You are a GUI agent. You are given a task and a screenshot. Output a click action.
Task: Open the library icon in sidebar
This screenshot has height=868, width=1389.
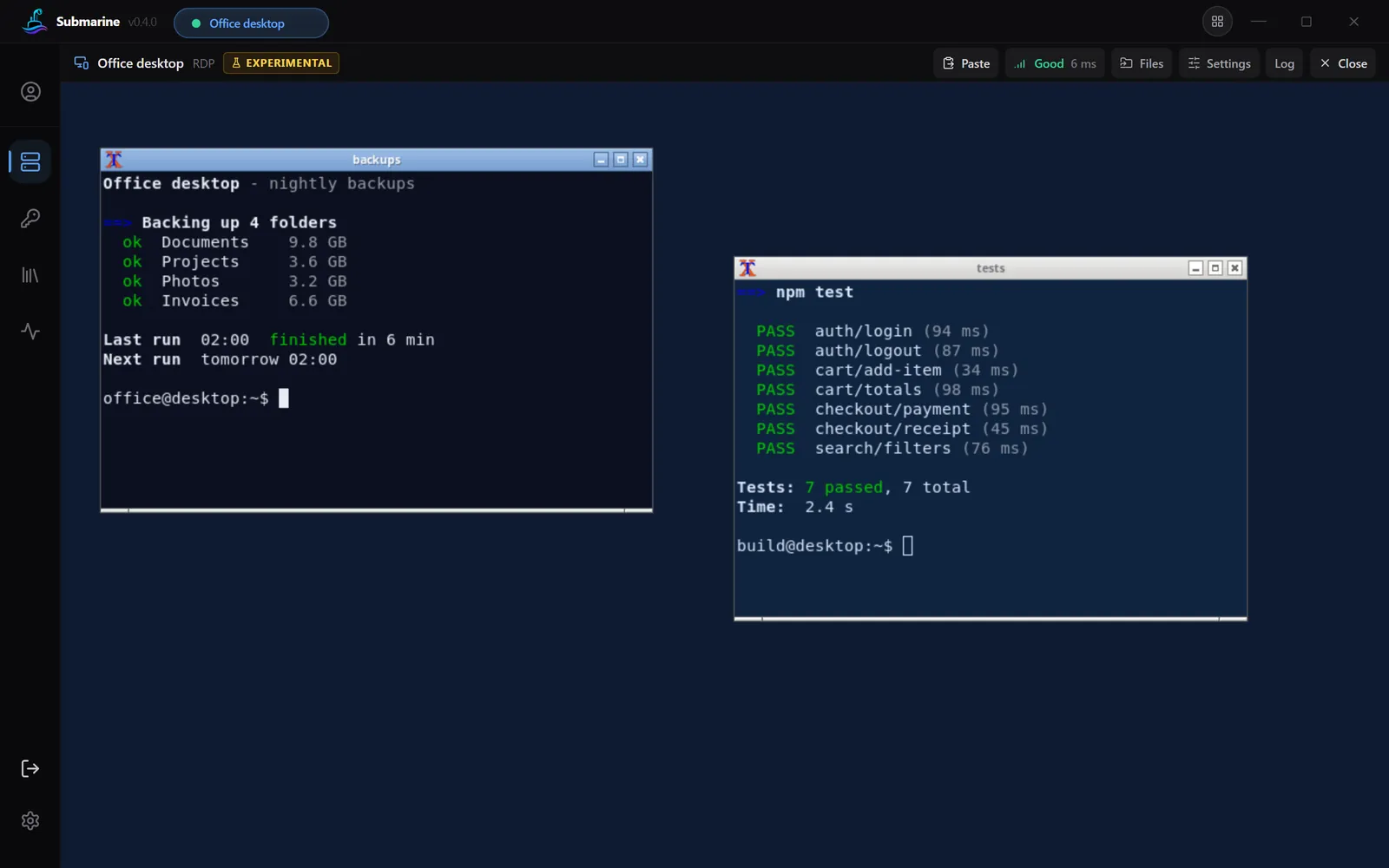[x=30, y=275]
